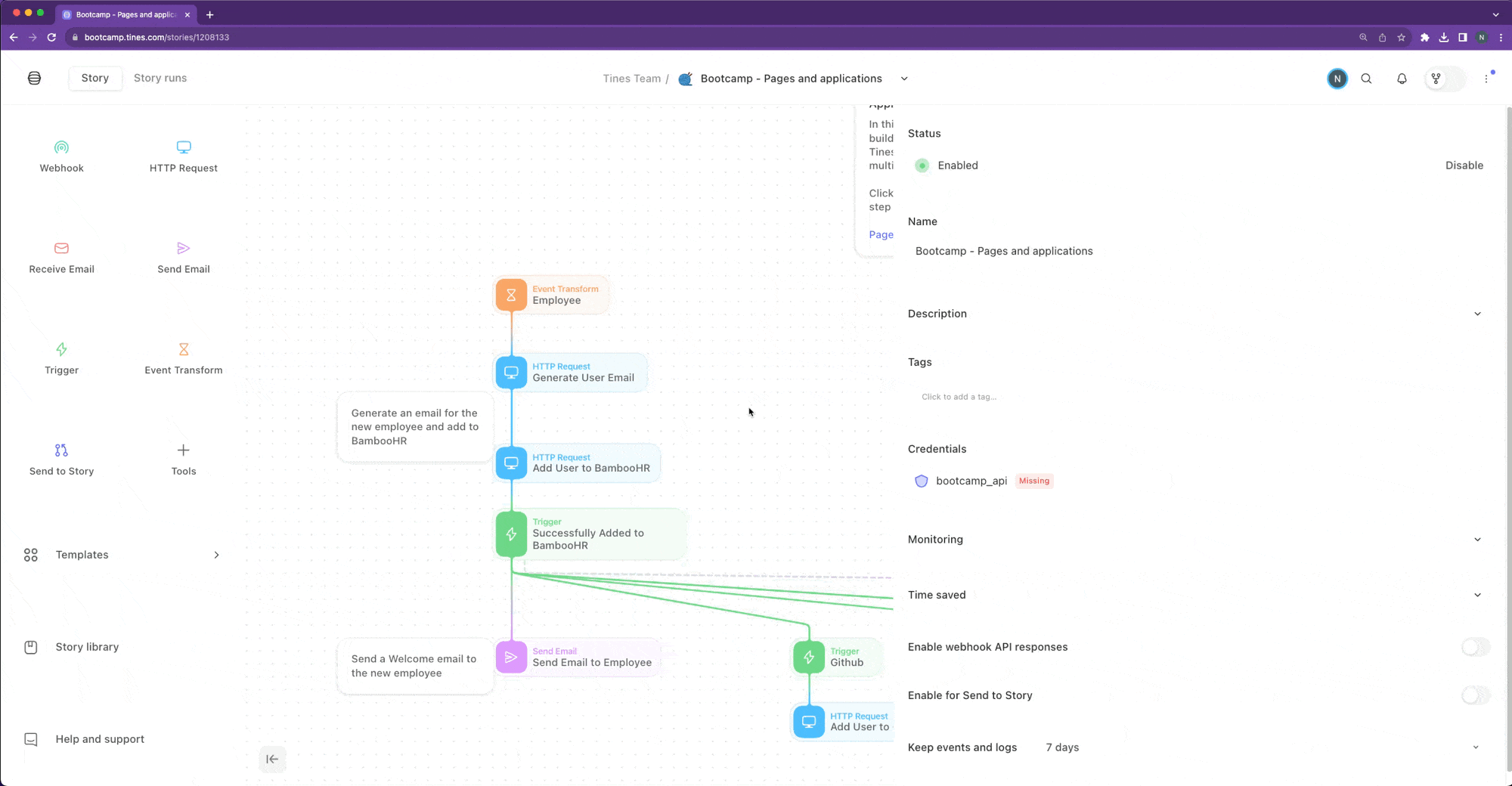Open Chrome downloads icon
The image size is (1512, 786).
[1443, 37]
